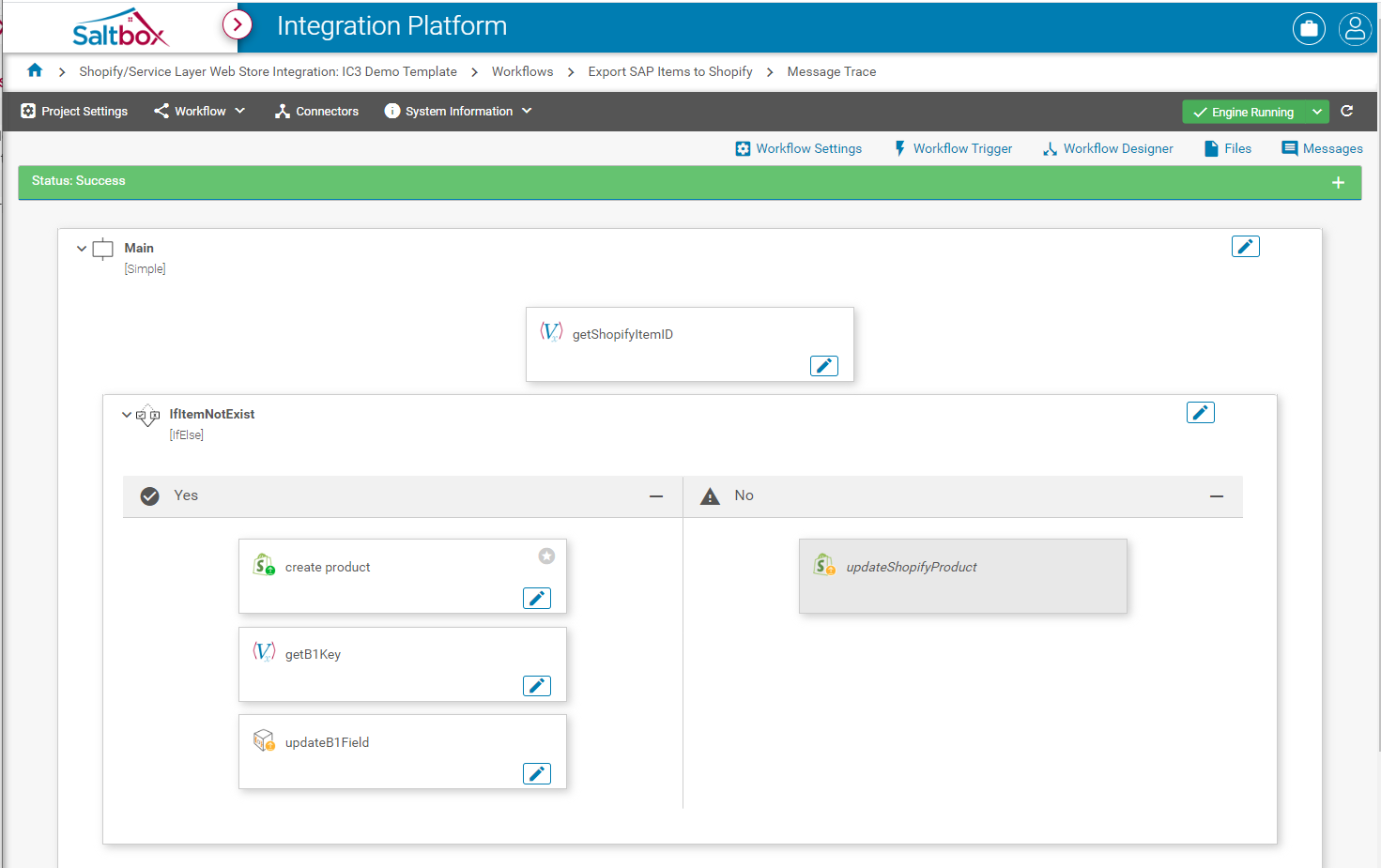Image resolution: width=1381 pixels, height=868 pixels.
Task: Click the refresh icon beside Engine Running
Action: (x=1347, y=111)
